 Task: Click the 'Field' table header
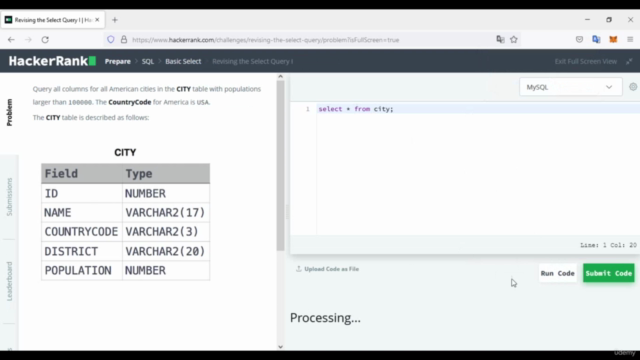[x=81, y=173]
